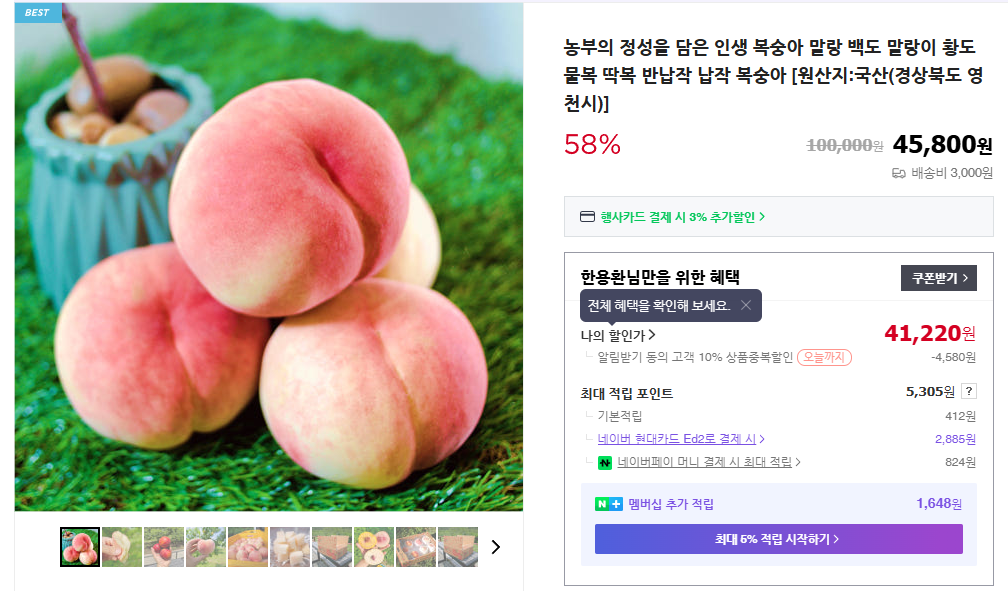Image resolution: width=1008 pixels, height=591 pixels.
Task: Select the yellow peach halves thumbnail
Action: [x=374, y=547]
